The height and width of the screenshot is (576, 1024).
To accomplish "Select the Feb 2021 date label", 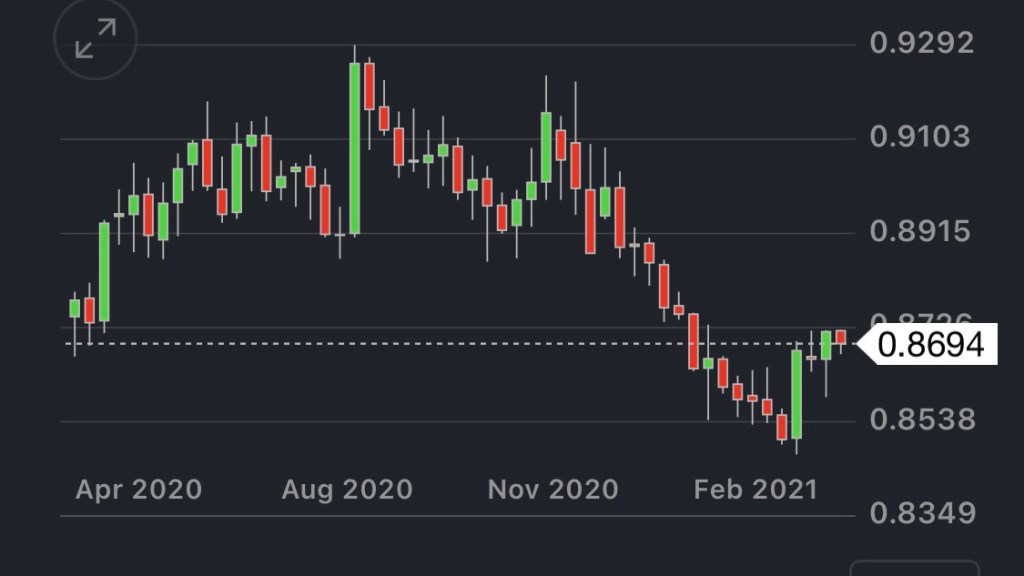I will pyautogui.click(x=756, y=489).
